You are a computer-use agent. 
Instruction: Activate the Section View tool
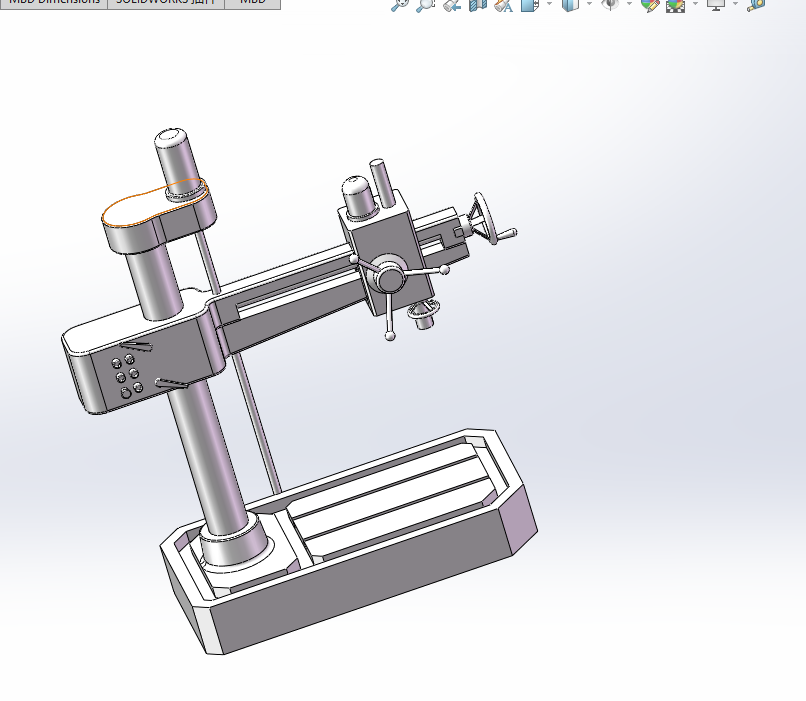[478, 5]
